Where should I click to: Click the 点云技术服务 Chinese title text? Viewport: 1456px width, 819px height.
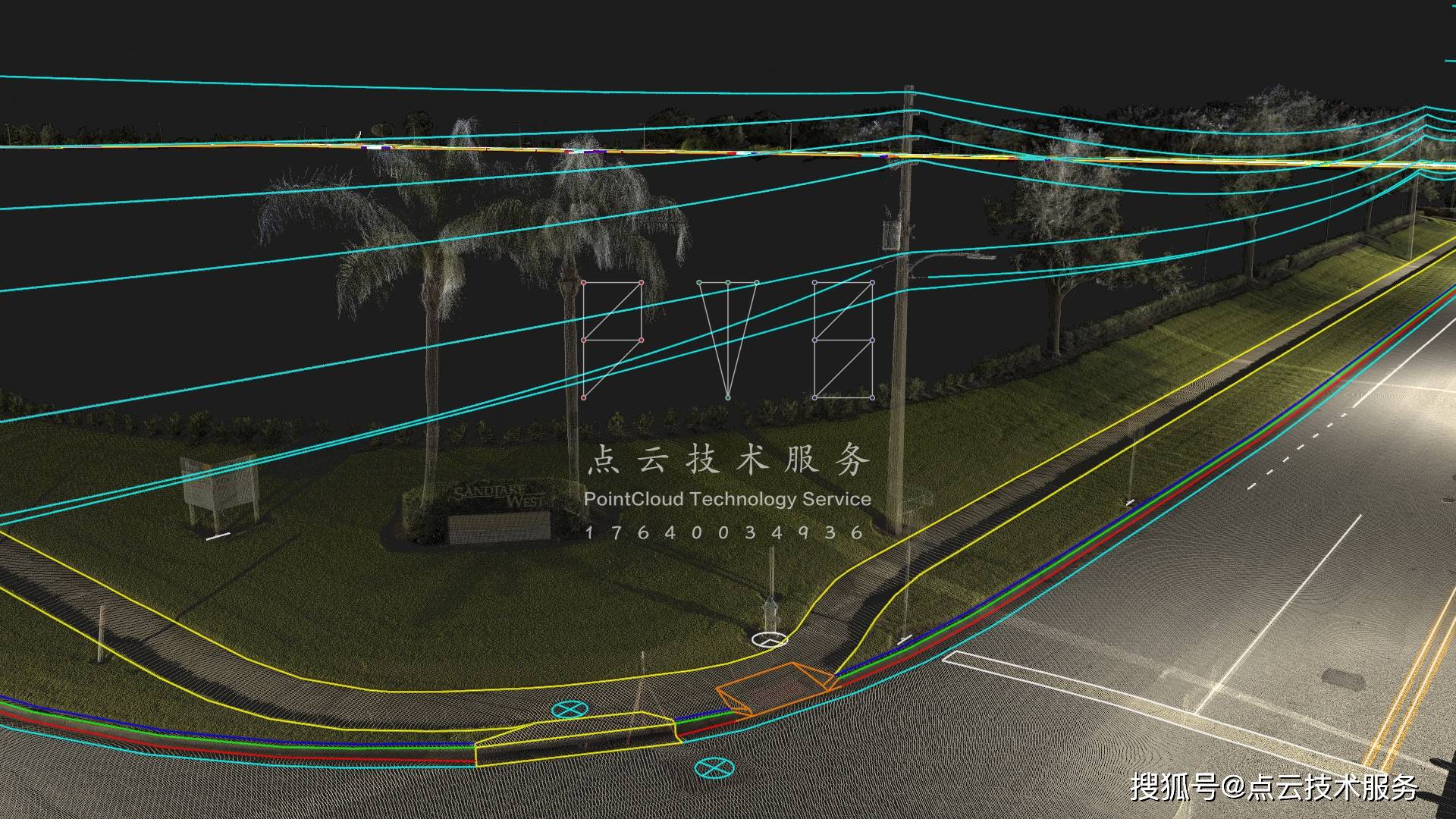728,460
